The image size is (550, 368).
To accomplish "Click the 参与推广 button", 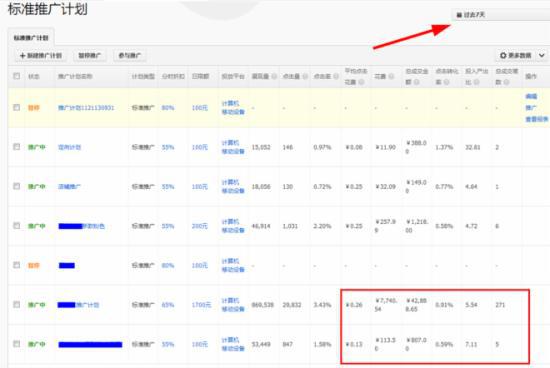I will [130, 55].
